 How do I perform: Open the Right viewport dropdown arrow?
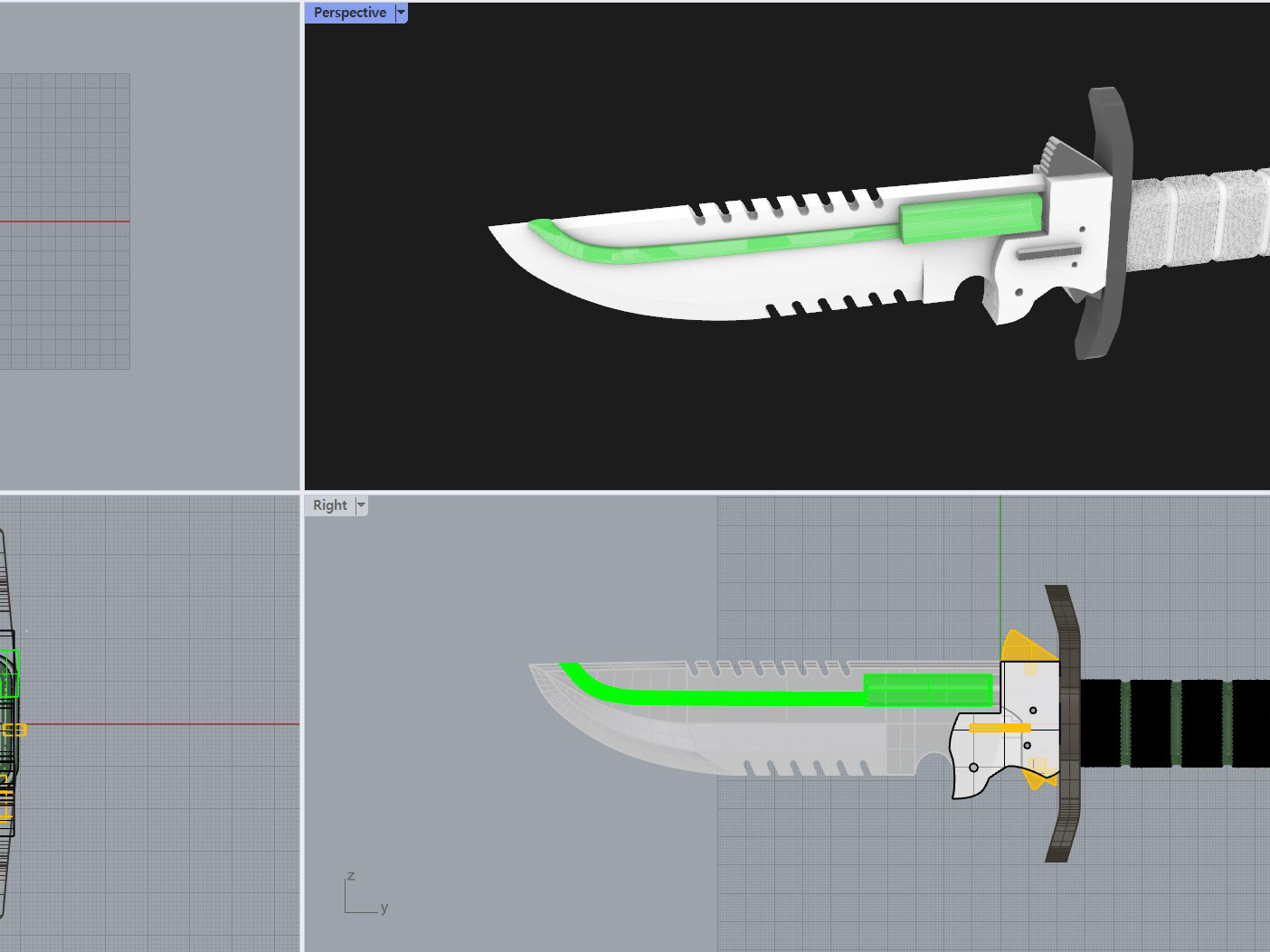coord(361,505)
